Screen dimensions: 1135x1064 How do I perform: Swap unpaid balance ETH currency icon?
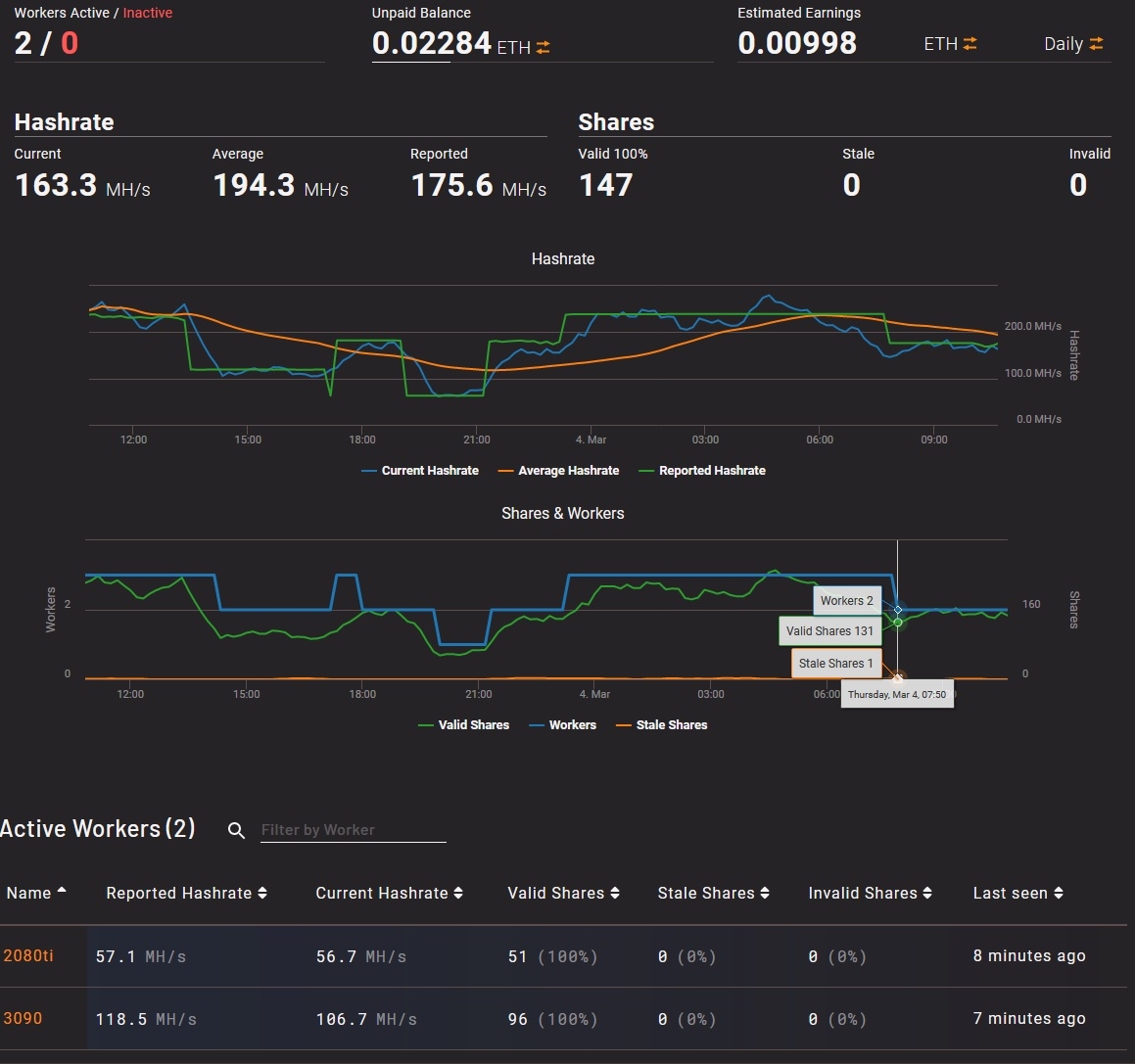coord(543,47)
